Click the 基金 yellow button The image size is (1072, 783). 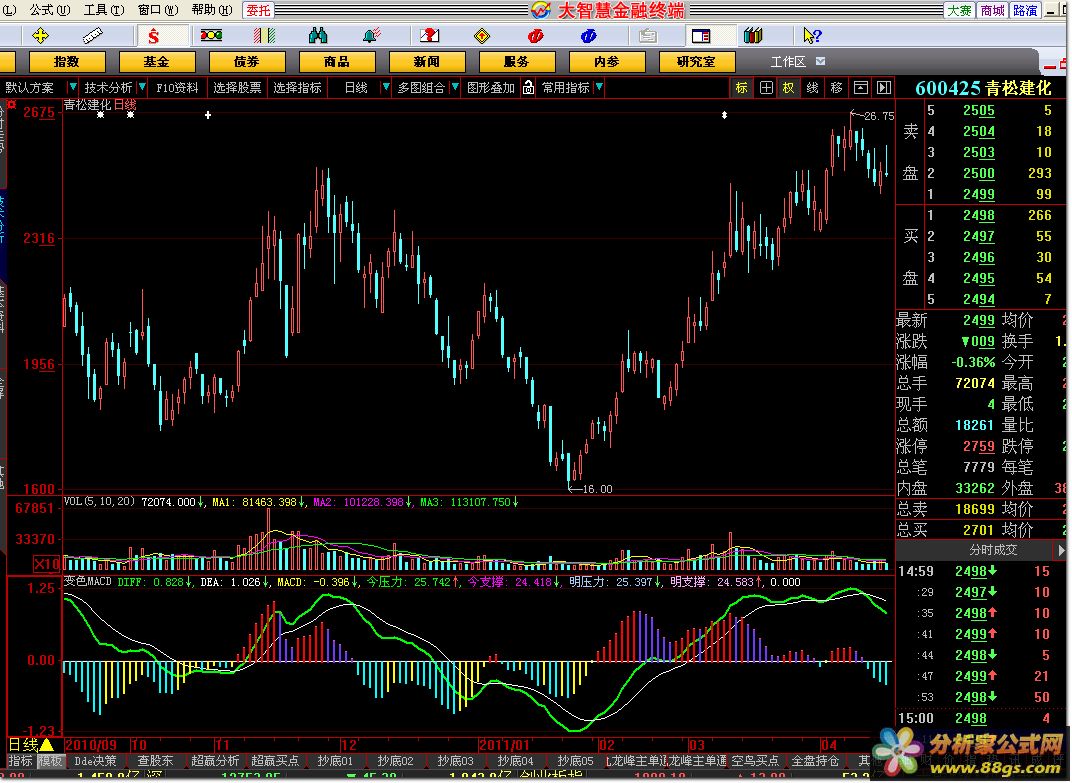click(x=157, y=62)
